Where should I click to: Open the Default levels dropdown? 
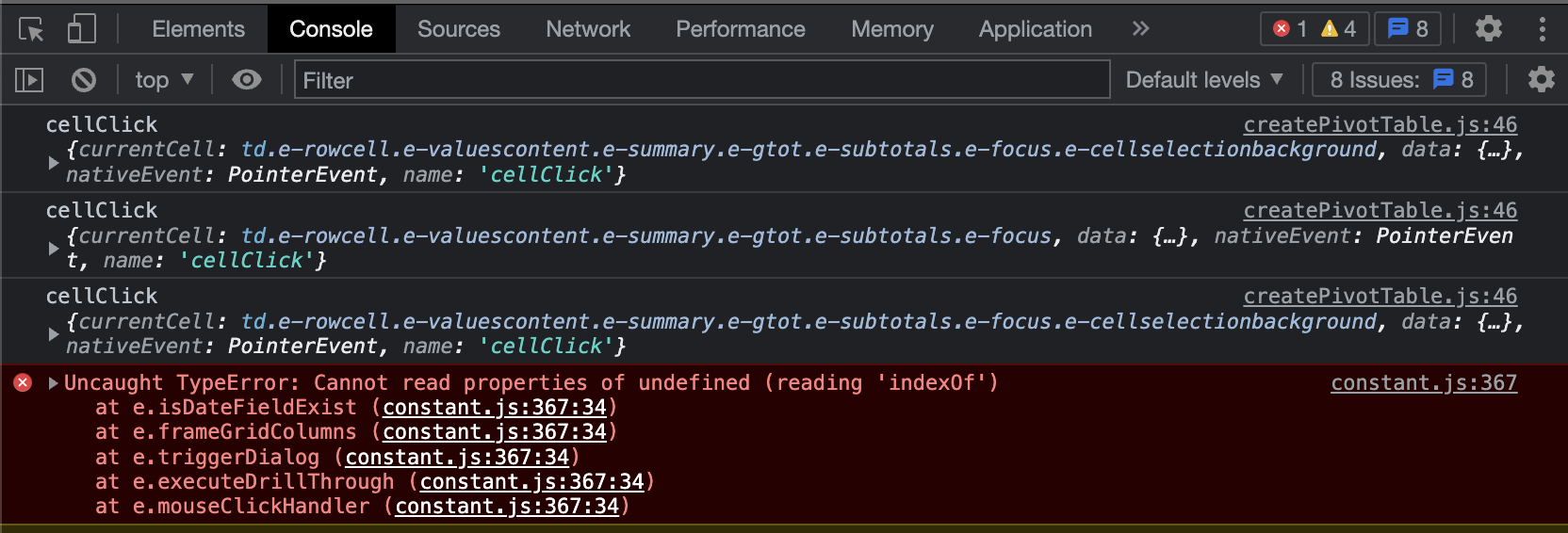pyautogui.click(x=1203, y=80)
